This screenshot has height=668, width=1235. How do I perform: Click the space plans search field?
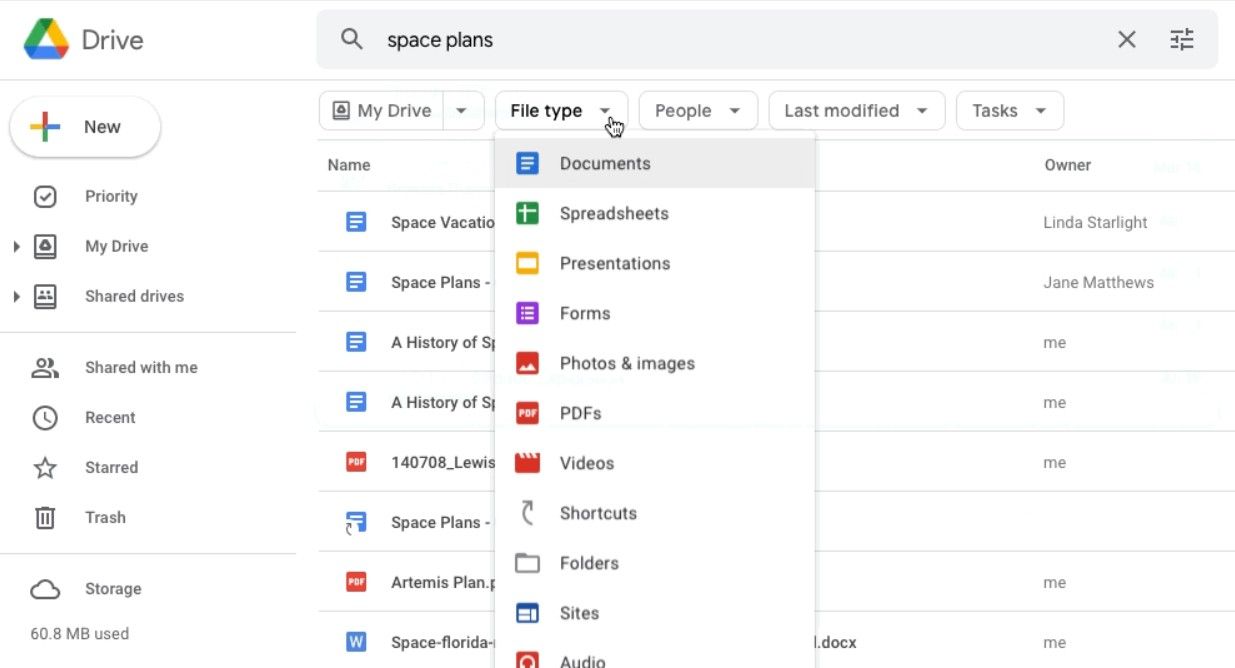coord(700,40)
